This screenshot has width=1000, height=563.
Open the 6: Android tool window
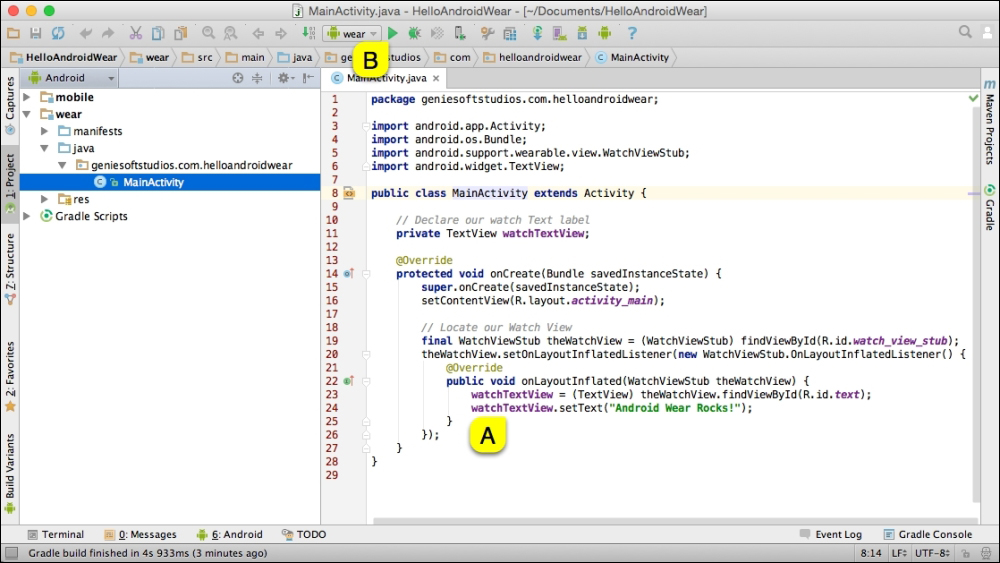tap(230, 534)
